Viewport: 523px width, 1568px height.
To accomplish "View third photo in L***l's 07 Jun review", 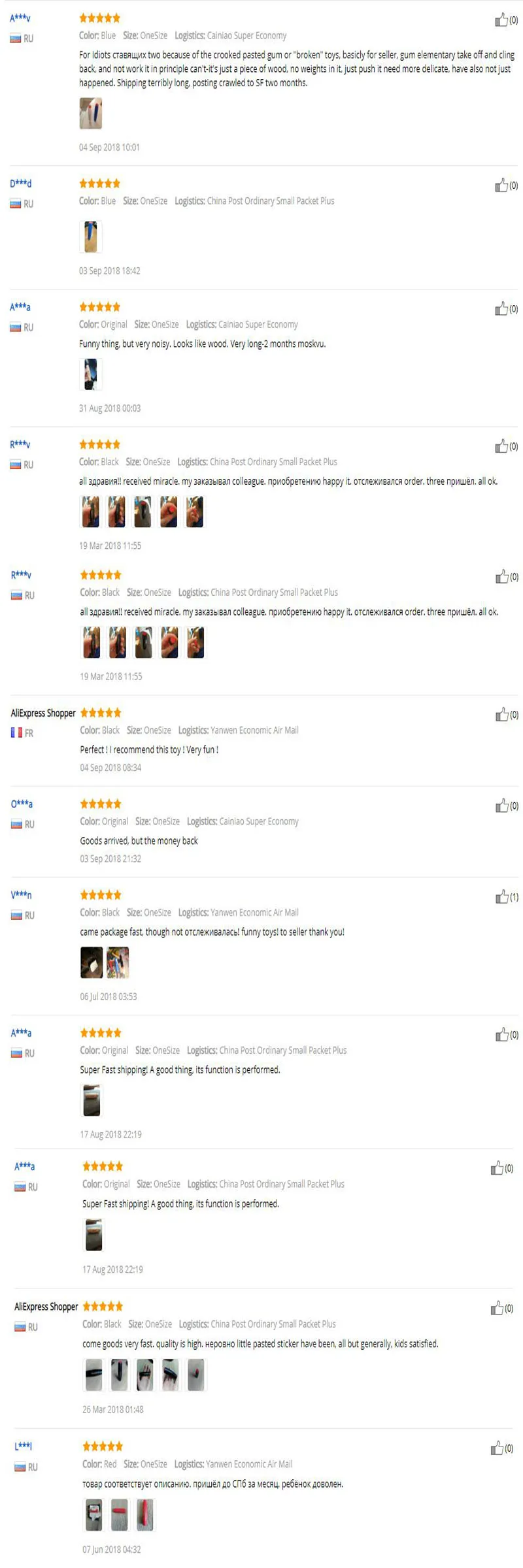I will click(x=144, y=1515).
